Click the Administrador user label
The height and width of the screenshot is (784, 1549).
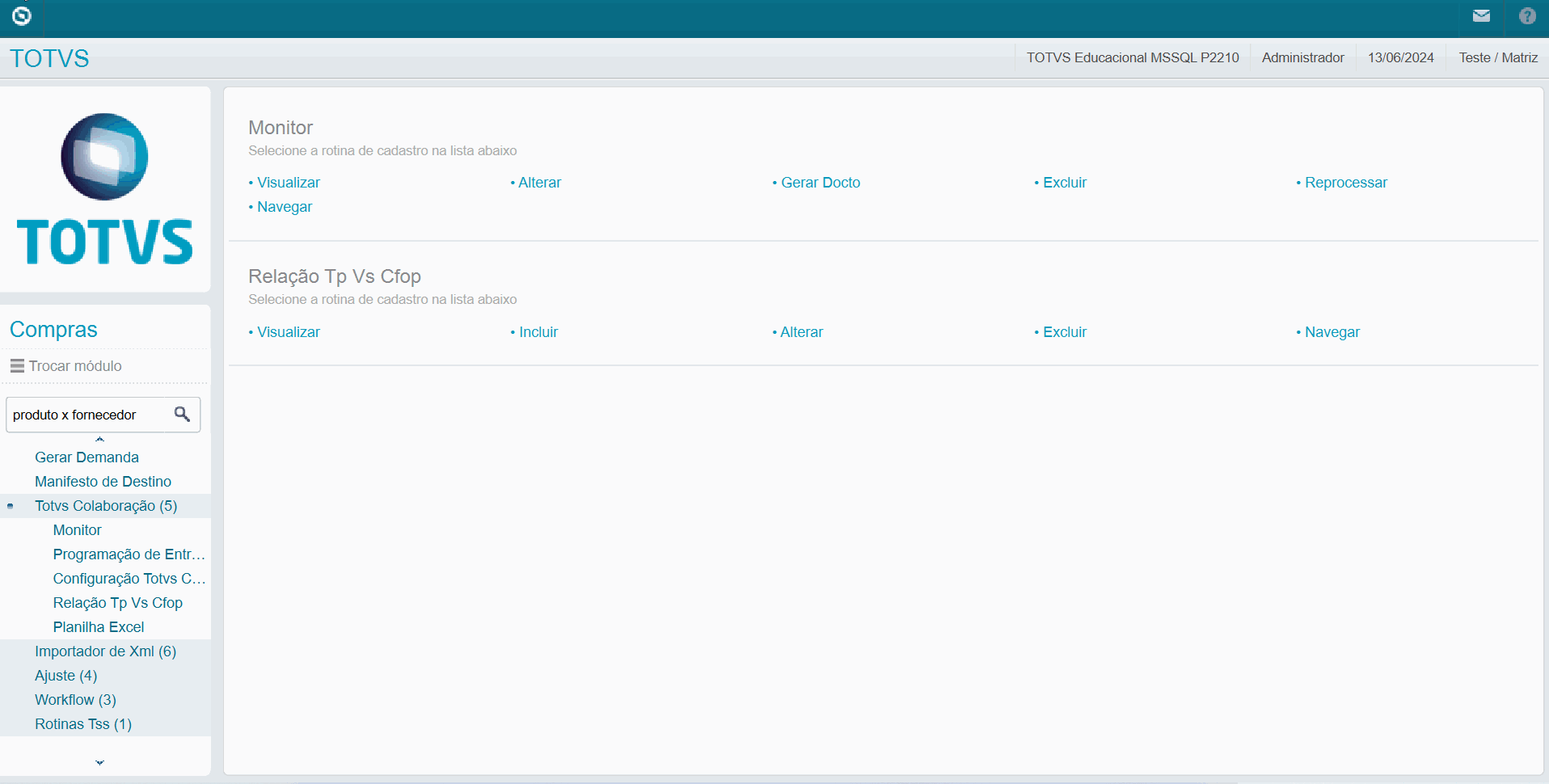(x=1303, y=57)
